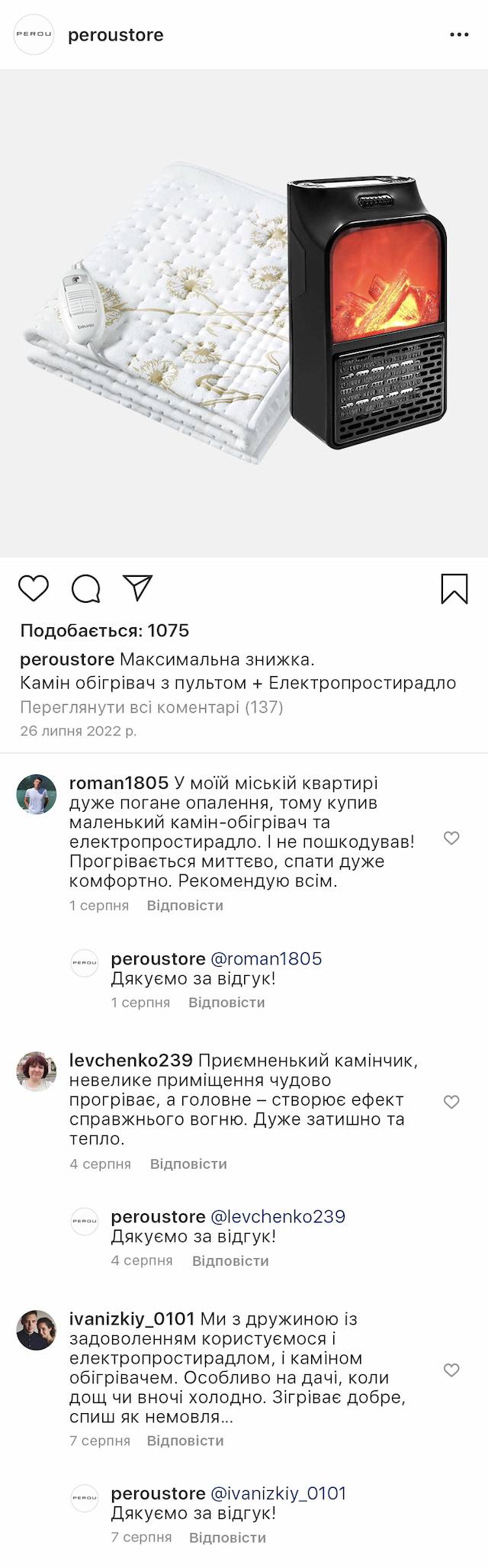Screen dimensions: 488x1568
Task: Open the heater and blanket product image
Action: pos(244,313)
